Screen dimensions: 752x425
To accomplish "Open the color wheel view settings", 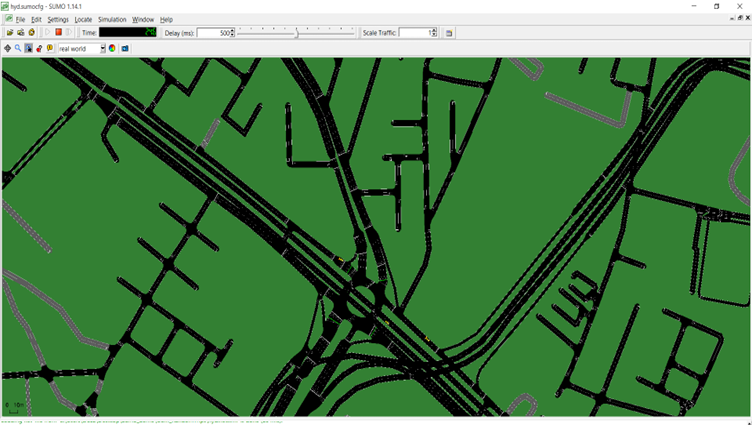I will pyautogui.click(x=113, y=48).
